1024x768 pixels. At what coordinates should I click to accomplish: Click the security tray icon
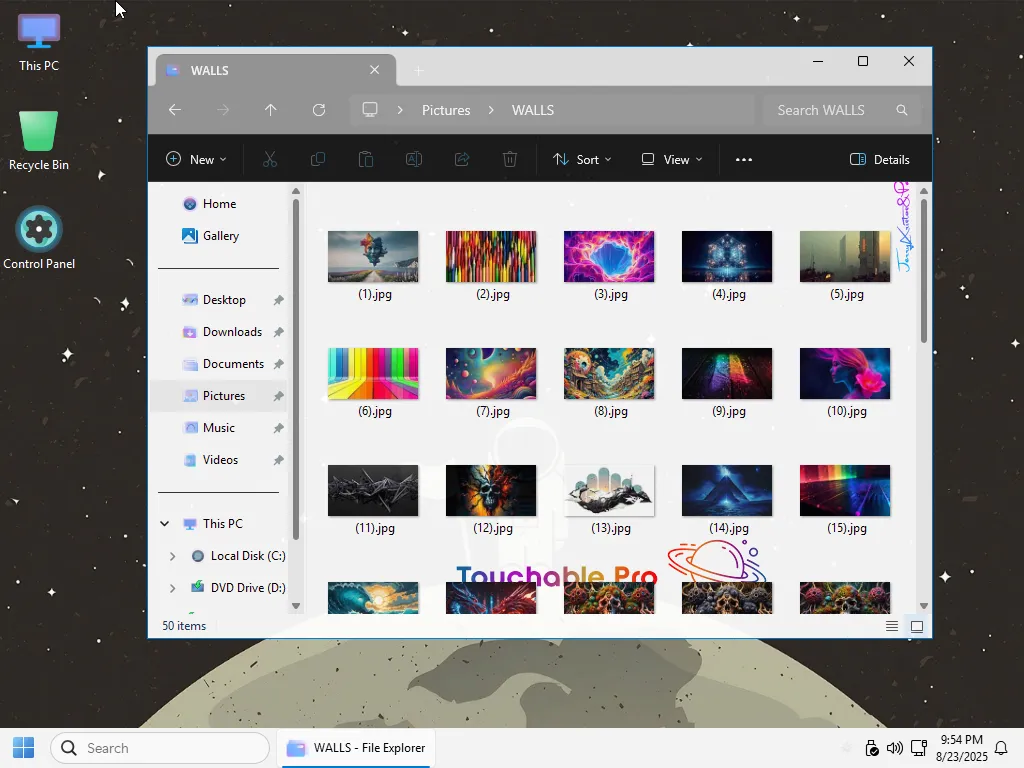[x=871, y=748]
